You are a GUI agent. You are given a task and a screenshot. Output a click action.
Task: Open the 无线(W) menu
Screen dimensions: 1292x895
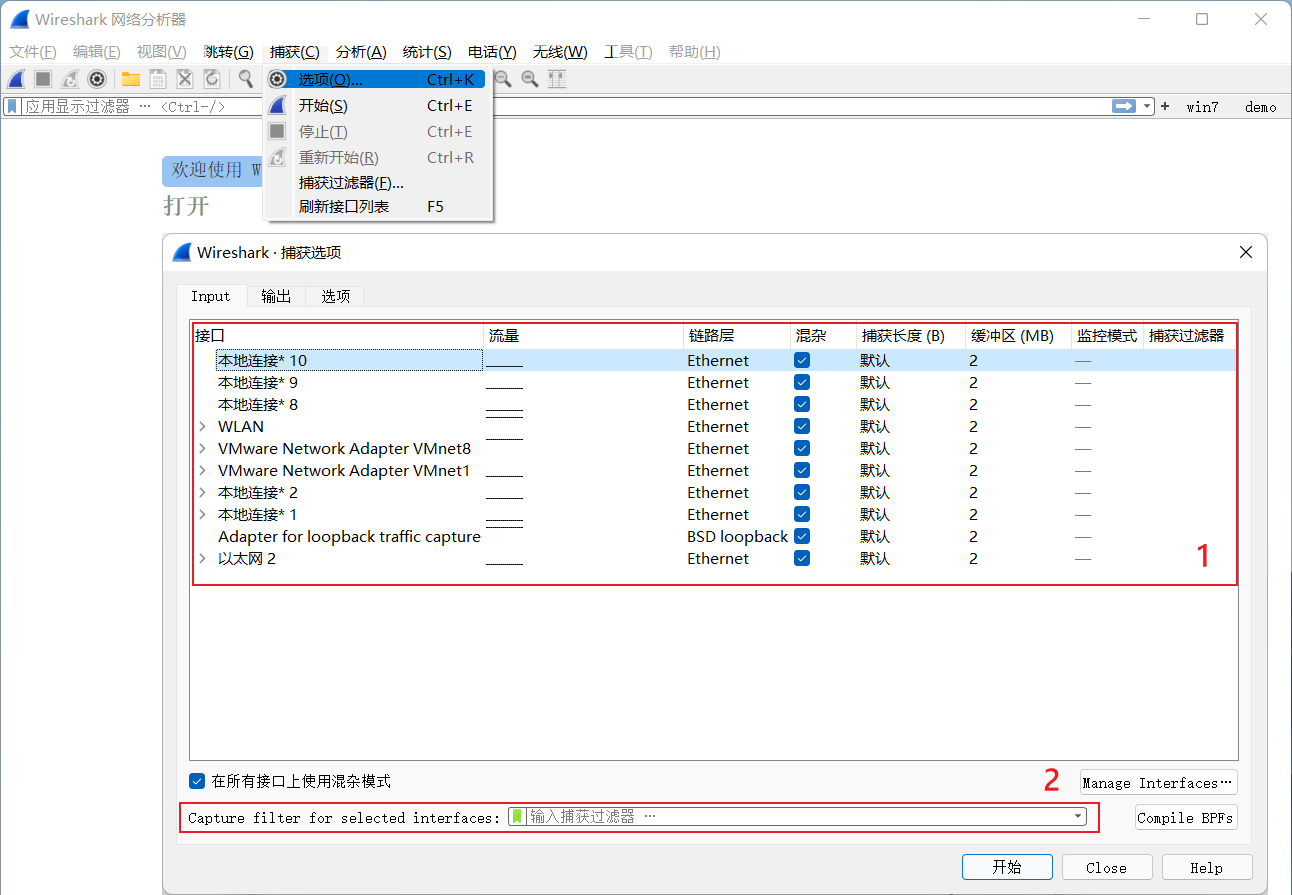point(560,52)
